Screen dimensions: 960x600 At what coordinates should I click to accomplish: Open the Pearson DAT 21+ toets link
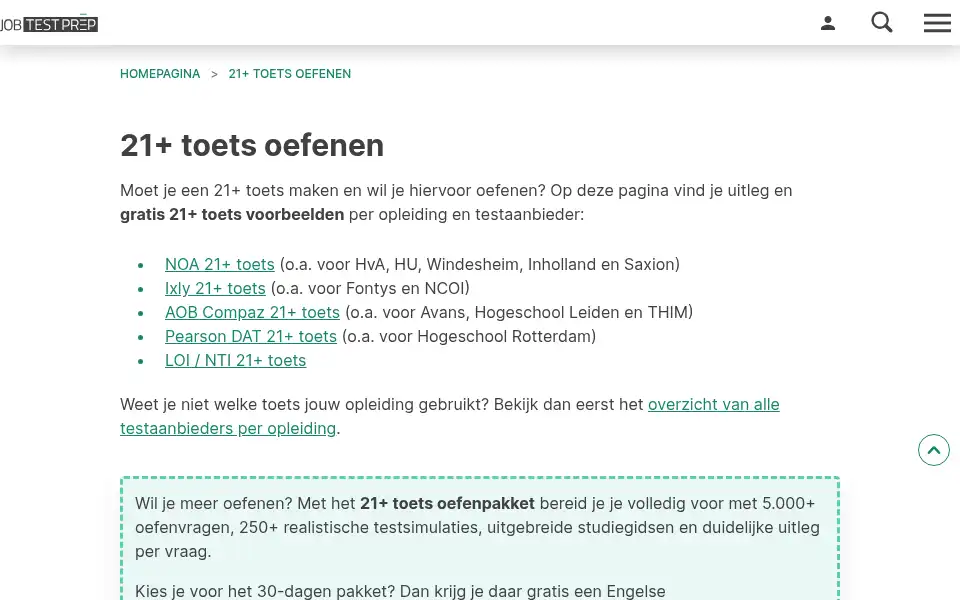[250, 336]
